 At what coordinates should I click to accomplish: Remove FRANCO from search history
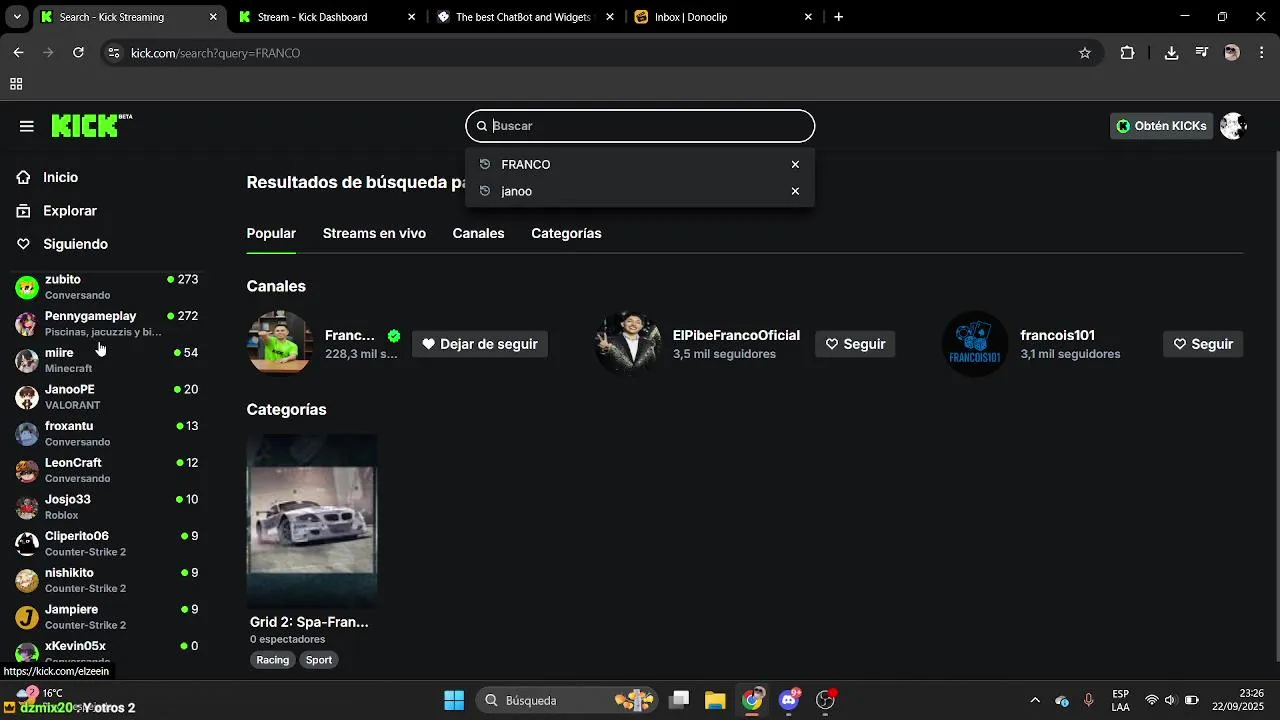click(795, 165)
